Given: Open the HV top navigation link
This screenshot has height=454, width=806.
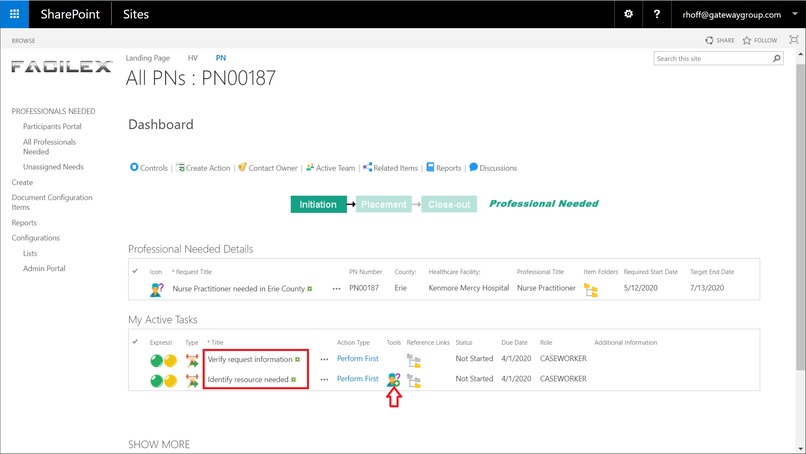Looking at the screenshot, I should pos(192,58).
